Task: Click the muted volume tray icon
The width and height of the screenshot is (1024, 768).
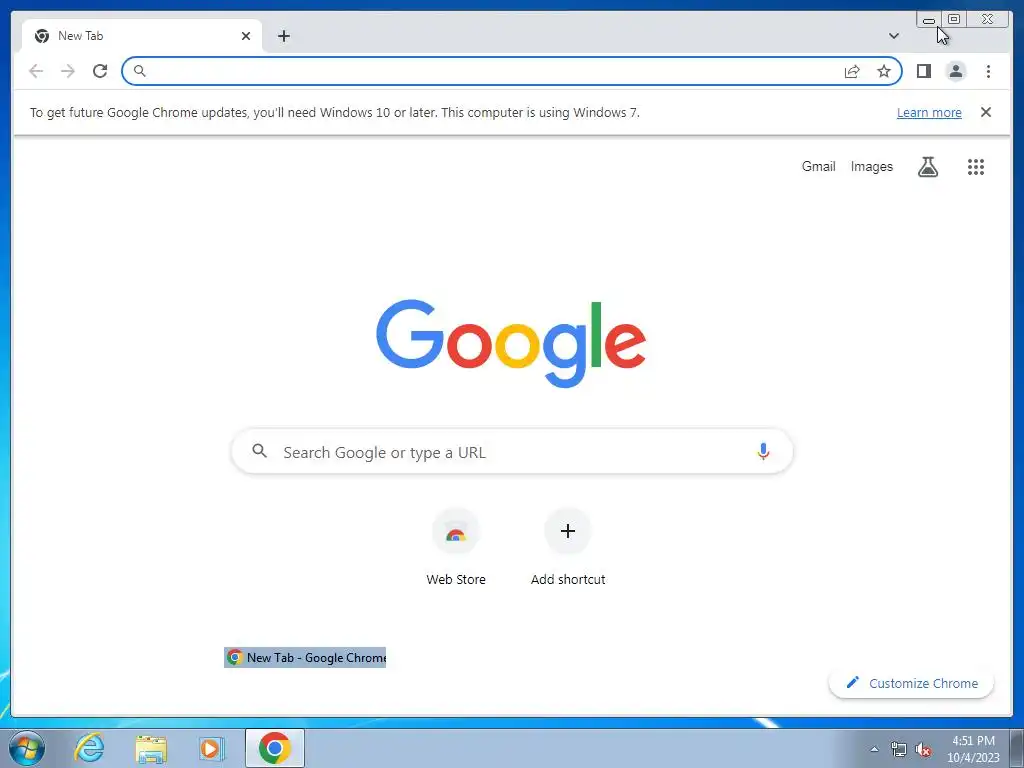Action: [923, 749]
